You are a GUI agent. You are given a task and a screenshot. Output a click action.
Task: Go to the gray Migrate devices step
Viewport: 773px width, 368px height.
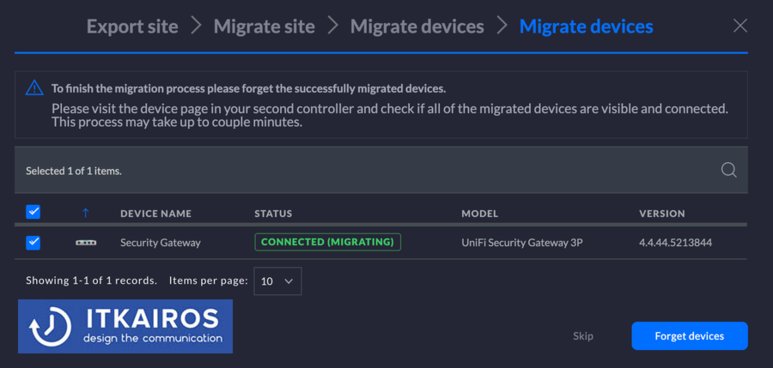pyautogui.click(x=417, y=26)
